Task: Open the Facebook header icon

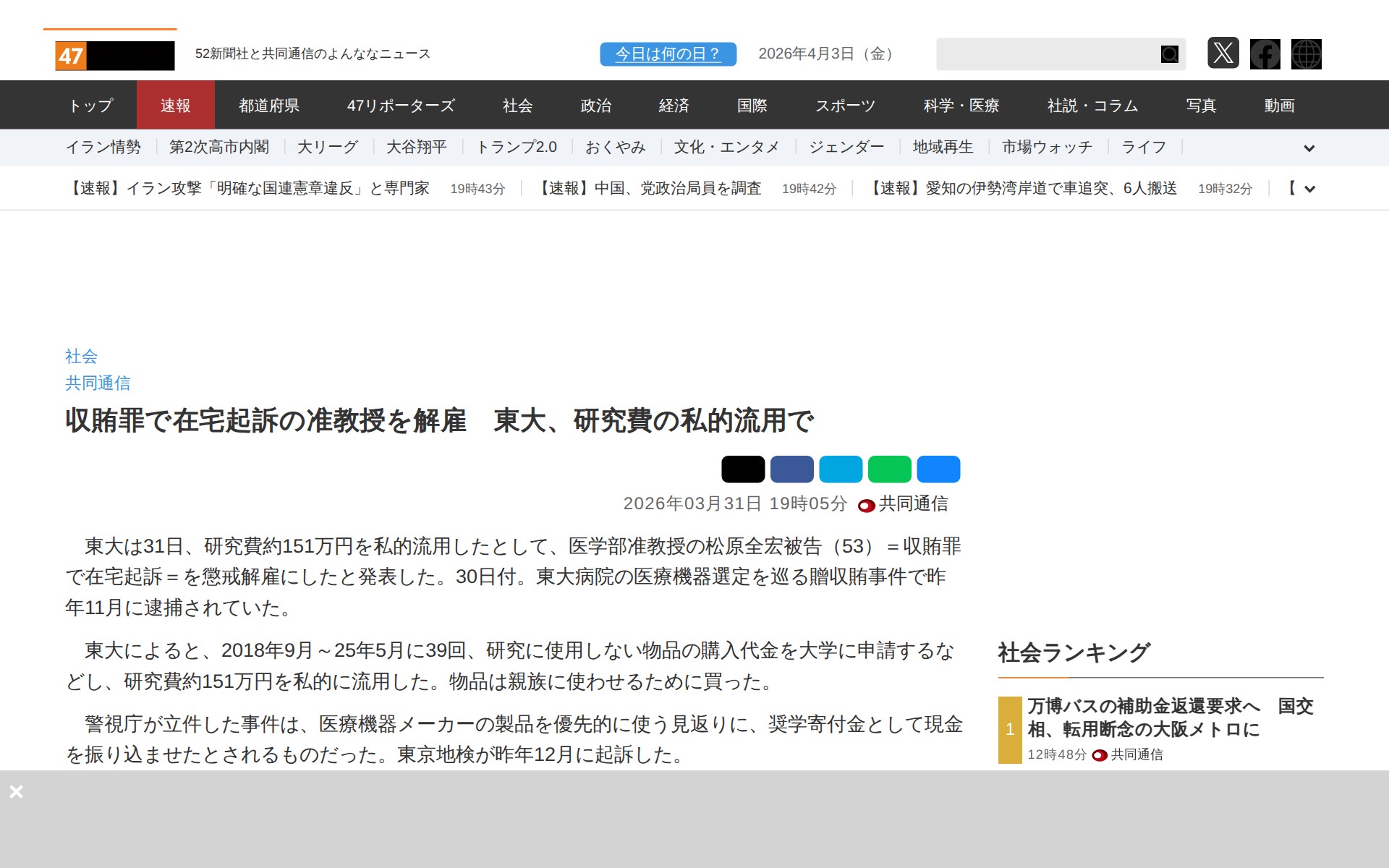Action: (x=1265, y=54)
